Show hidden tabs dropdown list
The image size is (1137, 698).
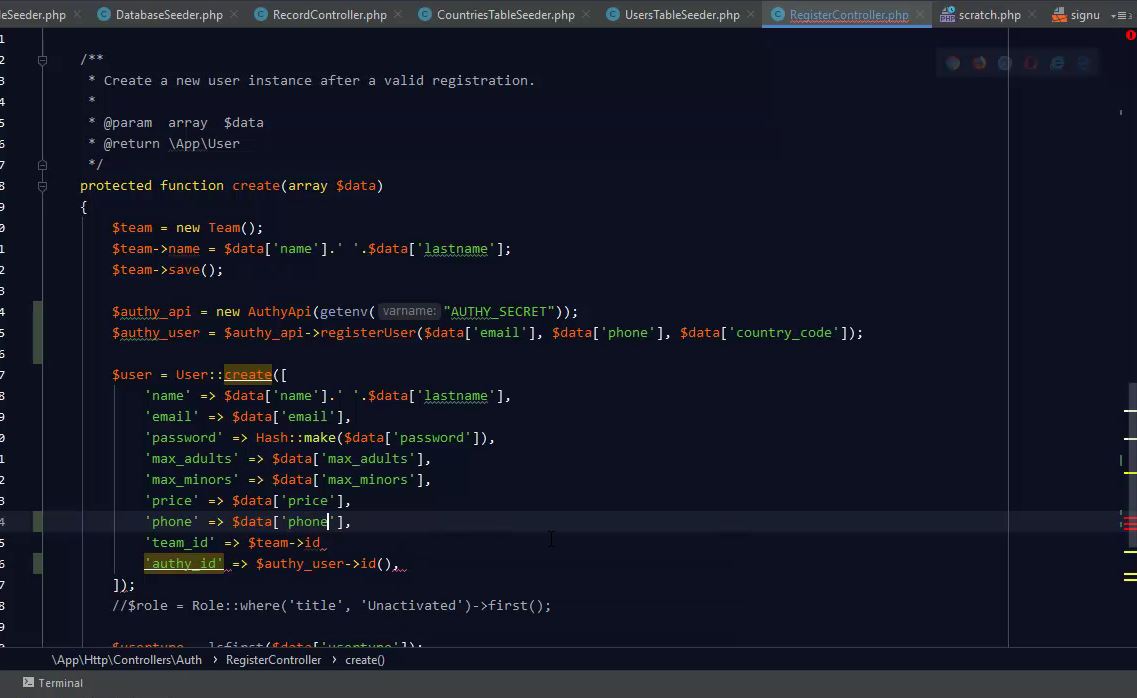[x=1119, y=15]
